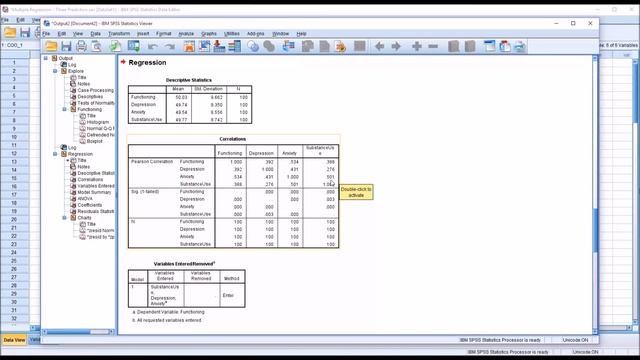Click the Descriptive Statistics table title
This screenshot has width=640, height=360.
[x=189, y=80]
